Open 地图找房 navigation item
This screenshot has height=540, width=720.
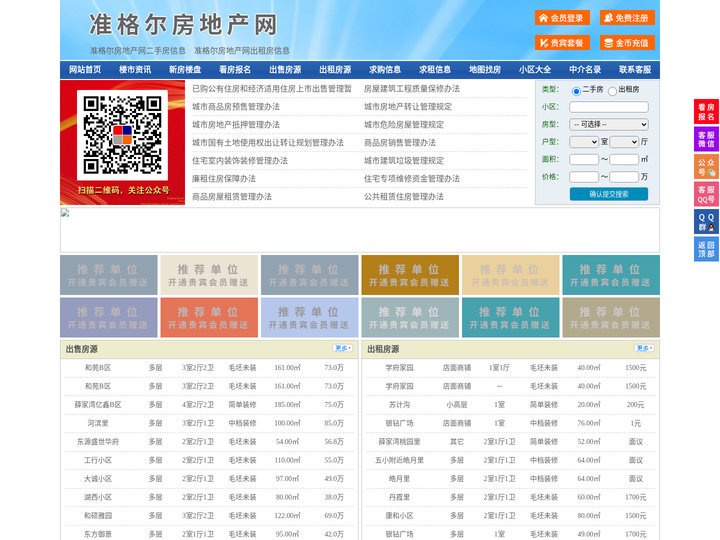pyautogui.click(x=485, y=70)
